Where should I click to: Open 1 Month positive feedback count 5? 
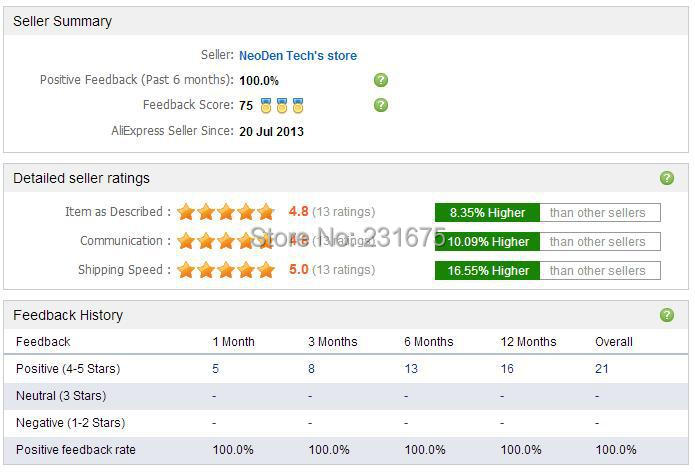pyautogui.click(x=216, y=369)
